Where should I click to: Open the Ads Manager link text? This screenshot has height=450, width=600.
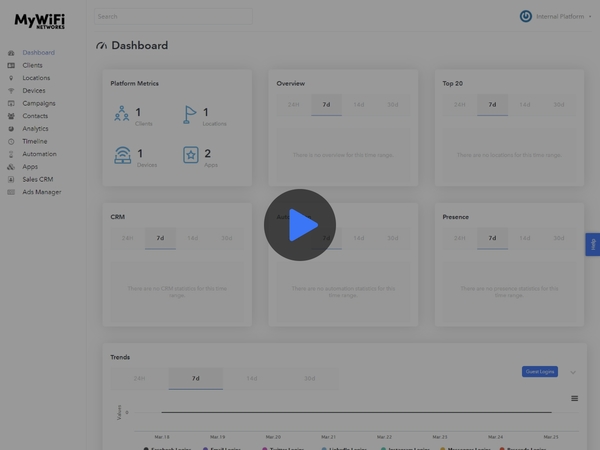click(42, 192)
